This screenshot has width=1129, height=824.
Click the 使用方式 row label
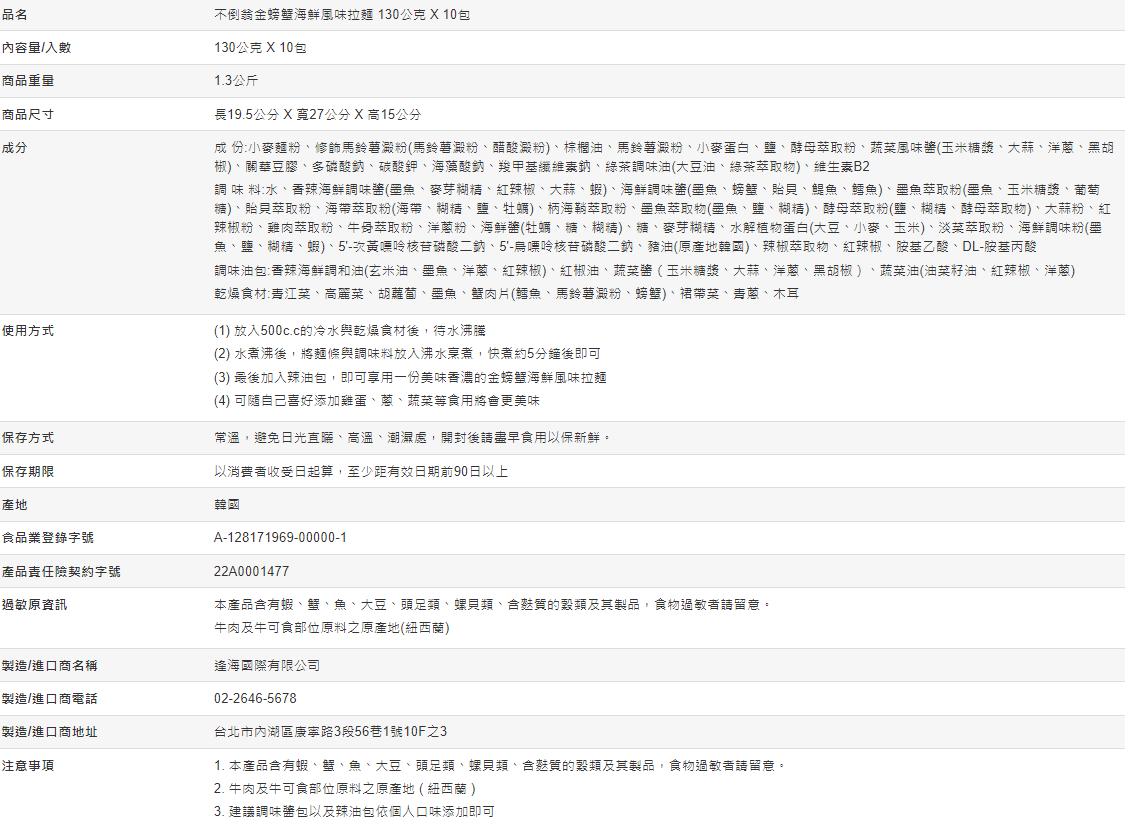click(x=28, y=330)
